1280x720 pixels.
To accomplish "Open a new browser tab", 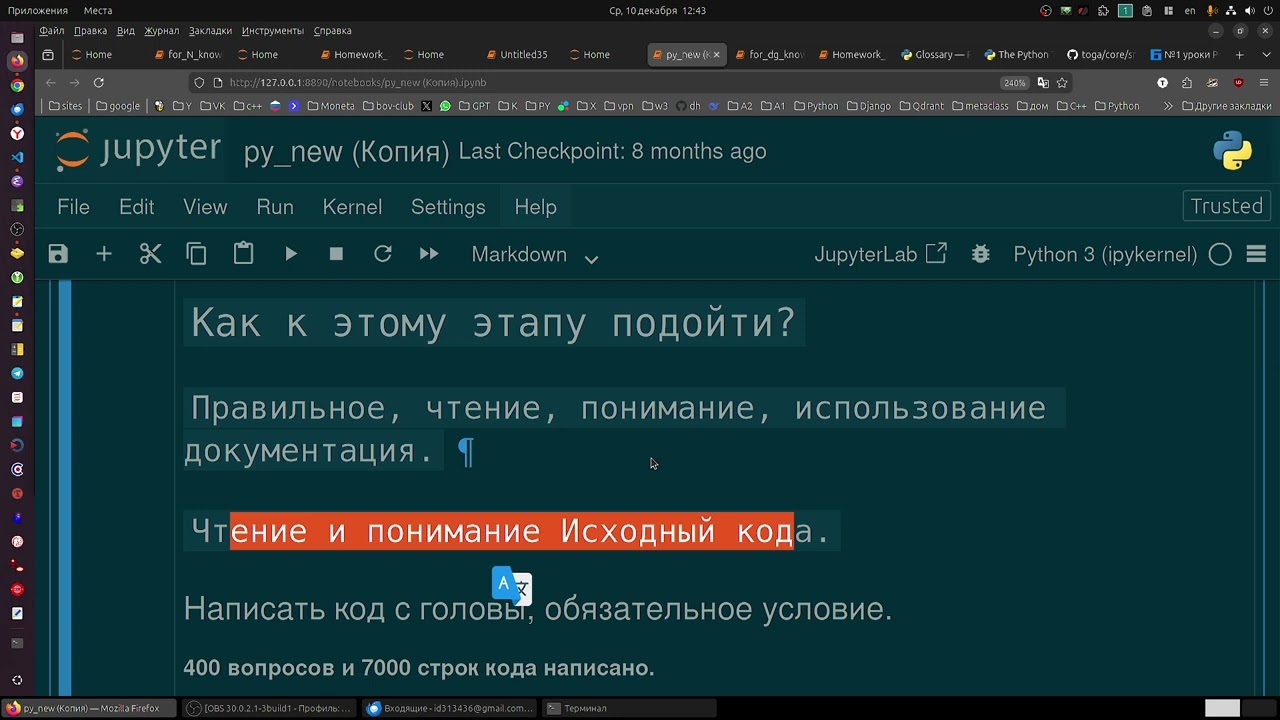I will (1239, 54).
